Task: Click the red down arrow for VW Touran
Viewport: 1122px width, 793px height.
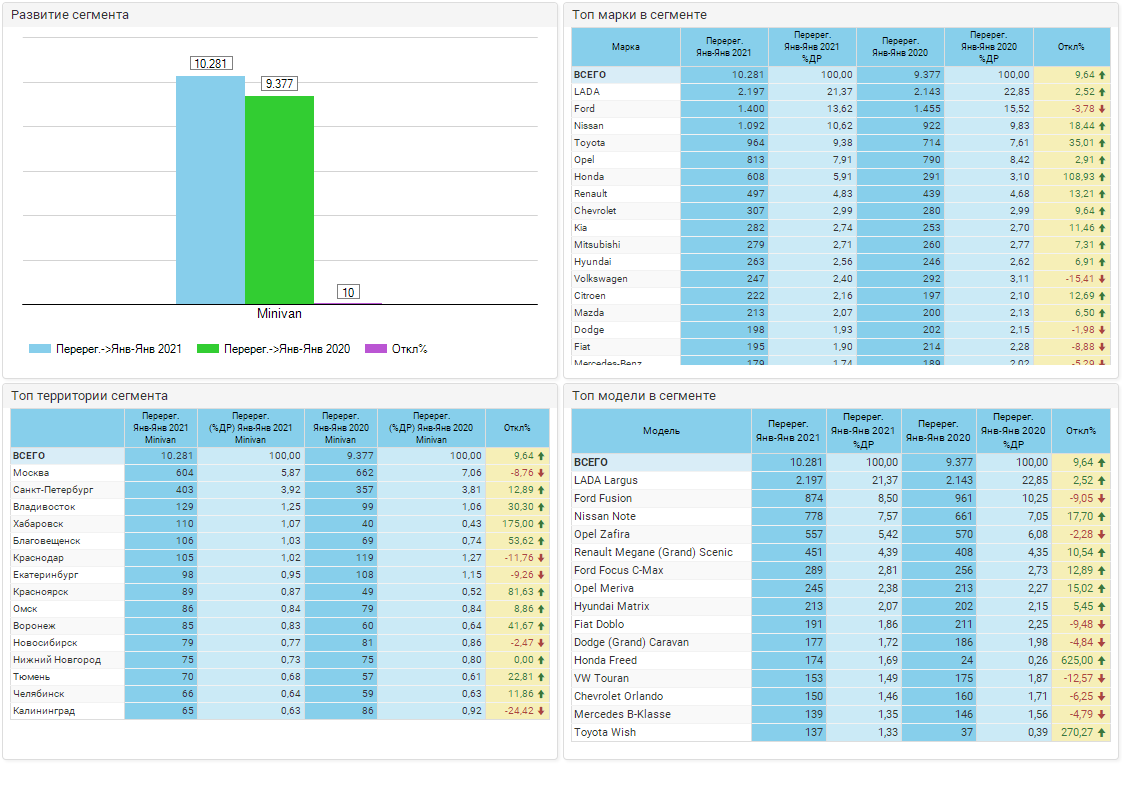Action: coord(1102,678)
